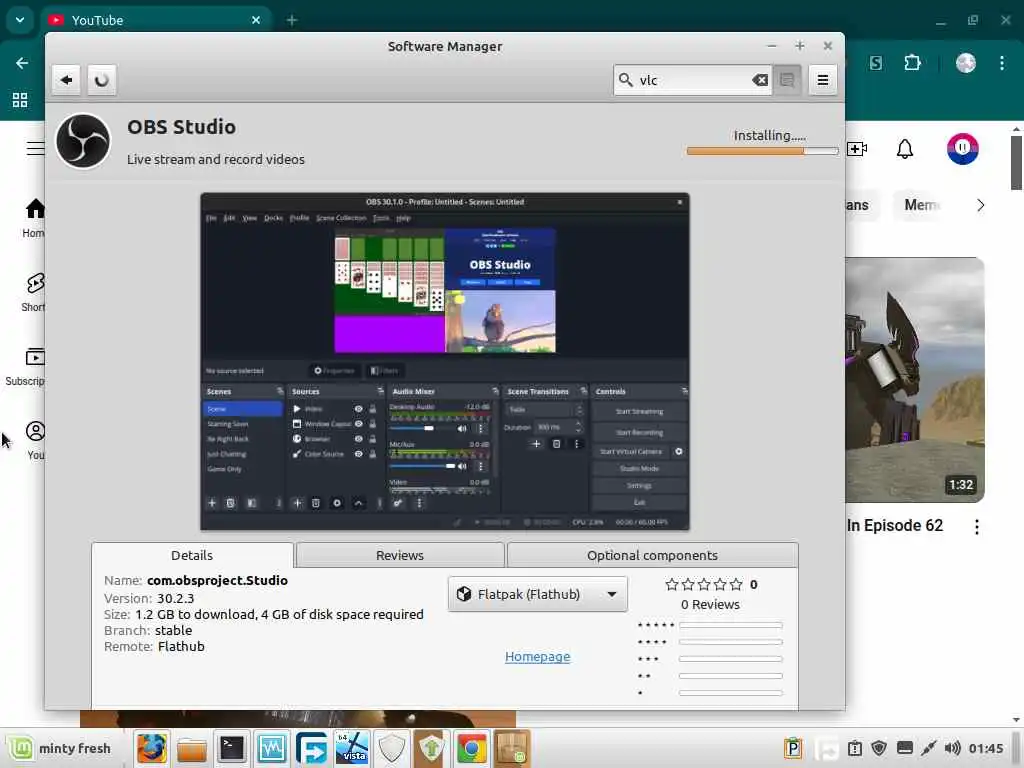The width and height of the screenshot is (1024, 768).
Task: Click the Software Manager refresh spinner button
Action: (101, 80)
